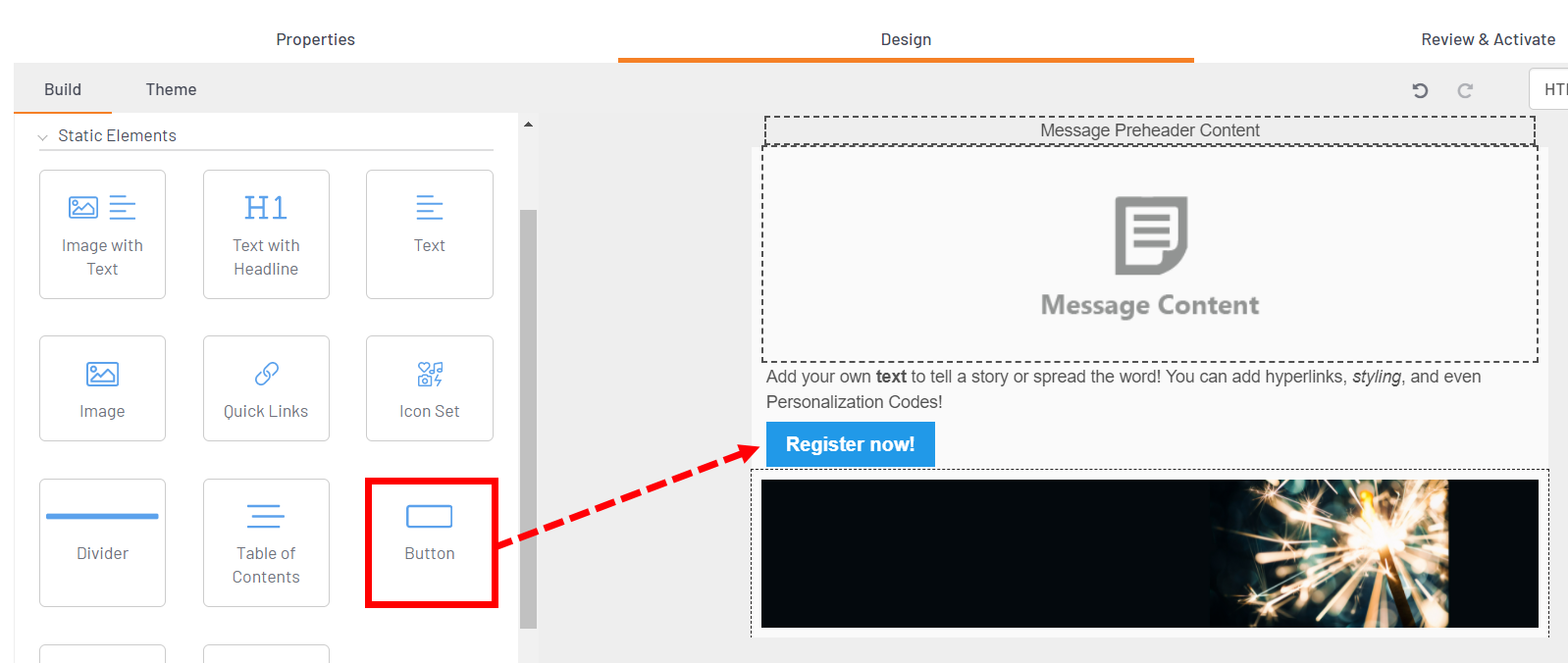Select the Text with Headline element
This screenshot has height=663, width=1568.
point(266,234)
